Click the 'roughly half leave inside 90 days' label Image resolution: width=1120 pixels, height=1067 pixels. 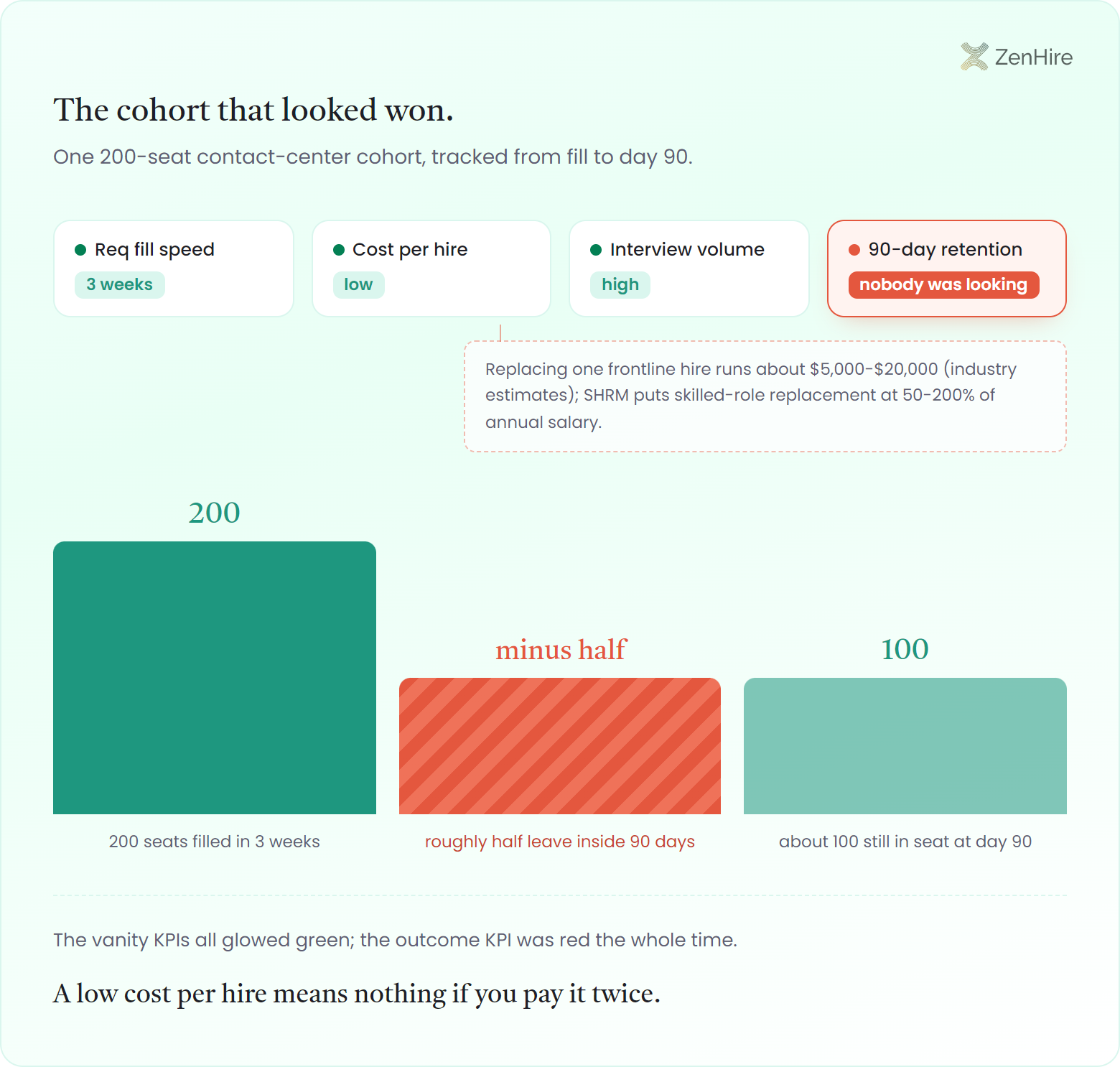click(x=560, y=842)
